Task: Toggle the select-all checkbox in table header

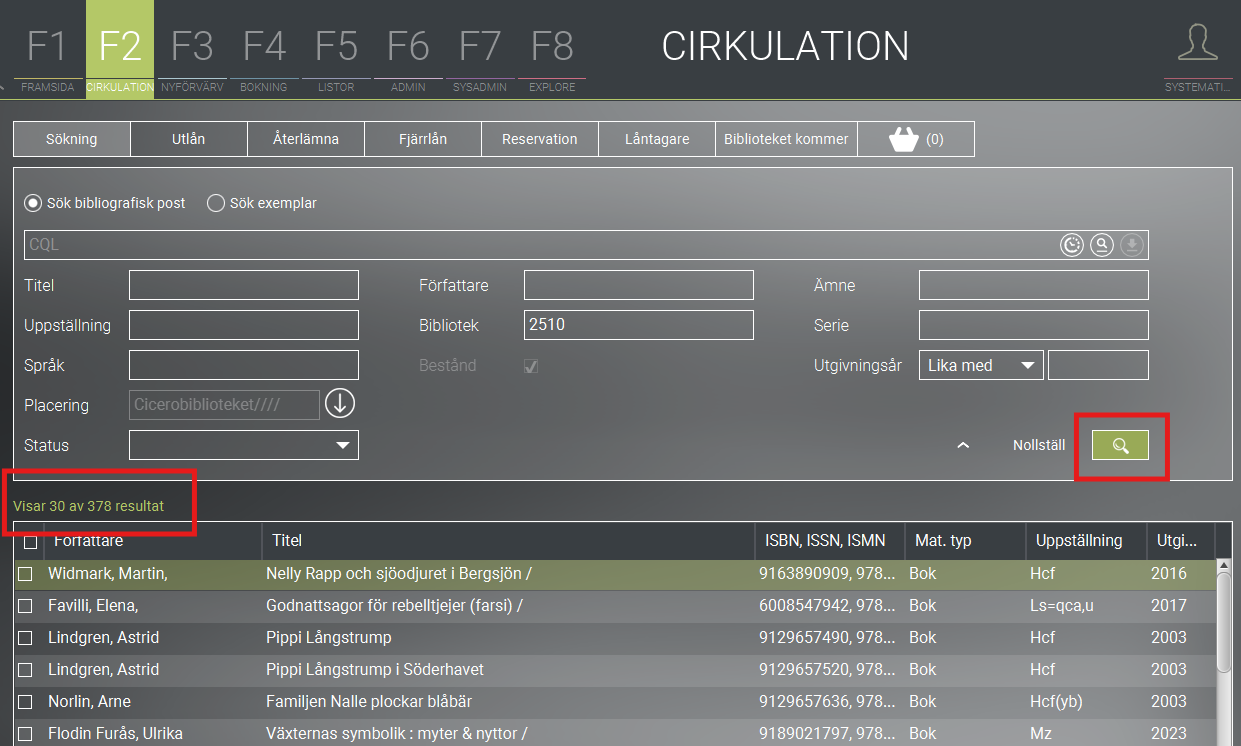Action: point(30,542)
